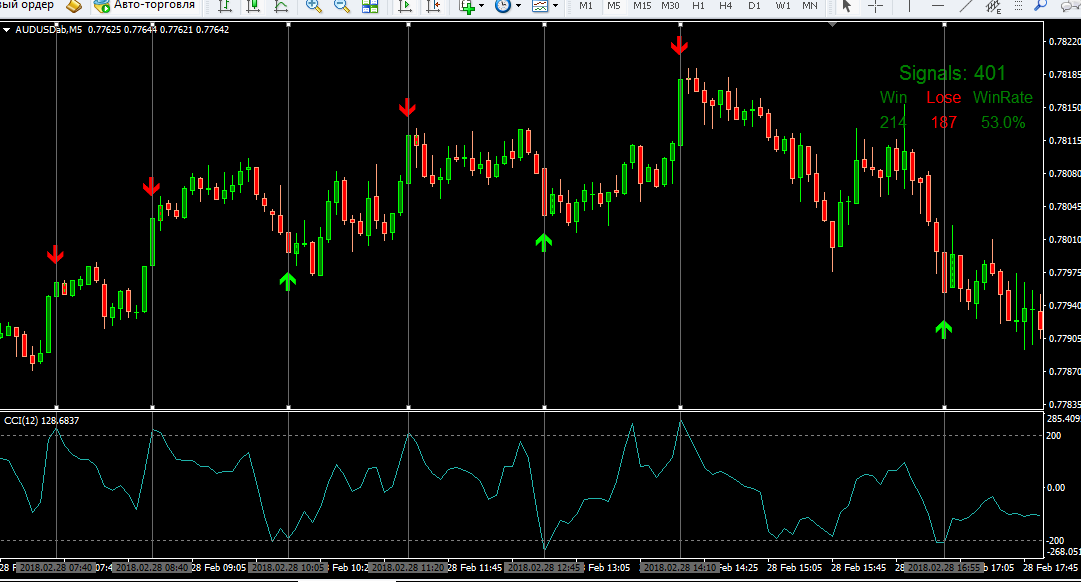
Task: Expand the periods dropdown arrow
Action: pos(518,6)
